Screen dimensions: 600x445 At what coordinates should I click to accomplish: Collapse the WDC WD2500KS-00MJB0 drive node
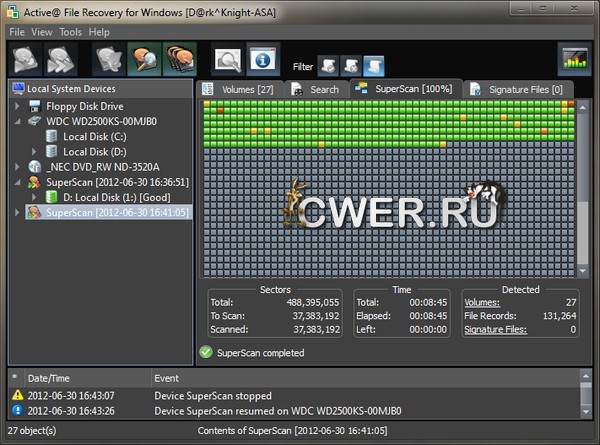pyautogui.click(x=18, y=121)
